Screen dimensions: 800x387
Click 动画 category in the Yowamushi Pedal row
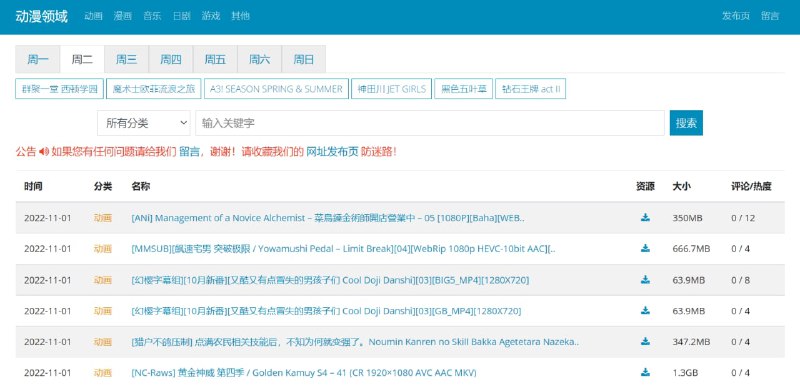103,249
